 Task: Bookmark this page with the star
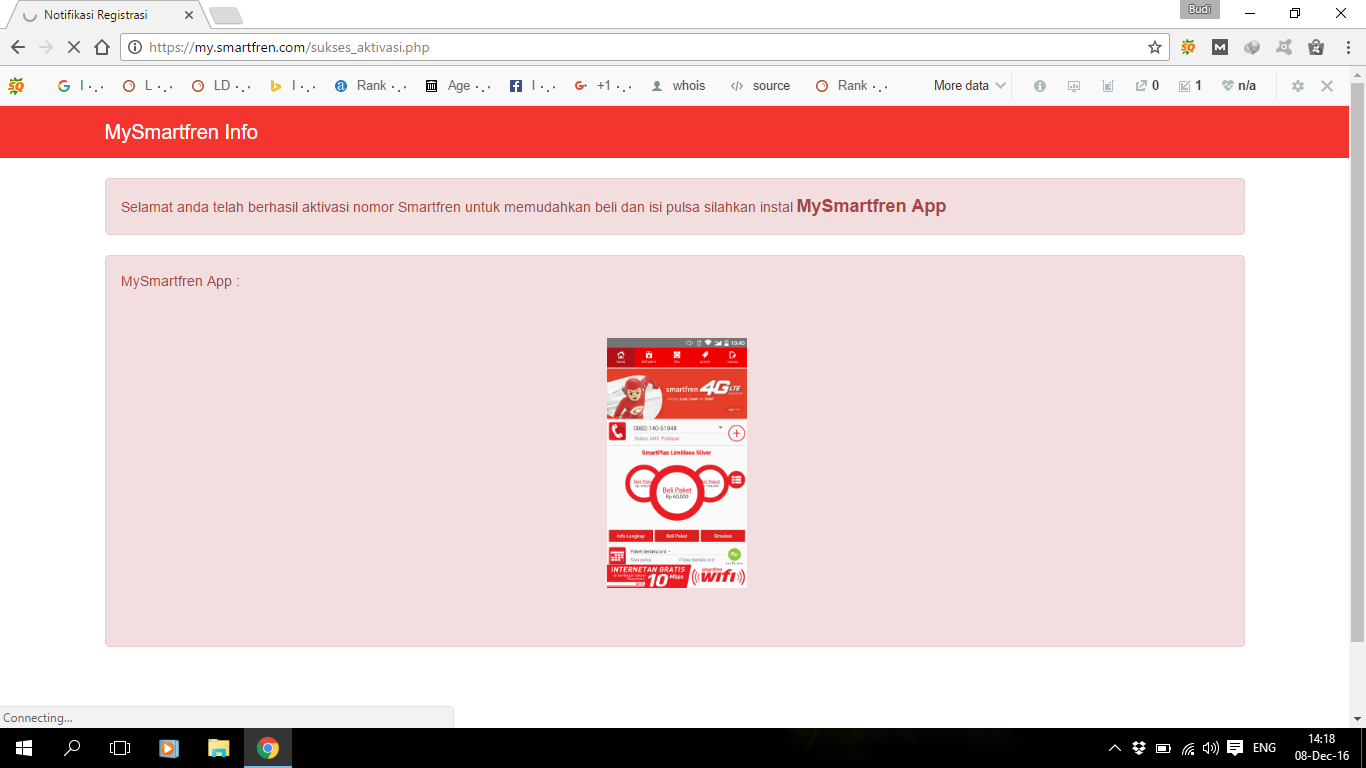coord(1155,47)
